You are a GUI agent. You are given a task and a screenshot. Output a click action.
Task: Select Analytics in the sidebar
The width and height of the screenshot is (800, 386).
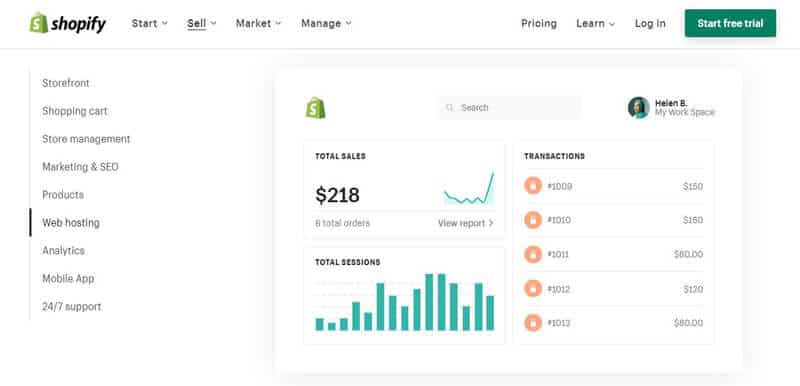pos(63,250)
